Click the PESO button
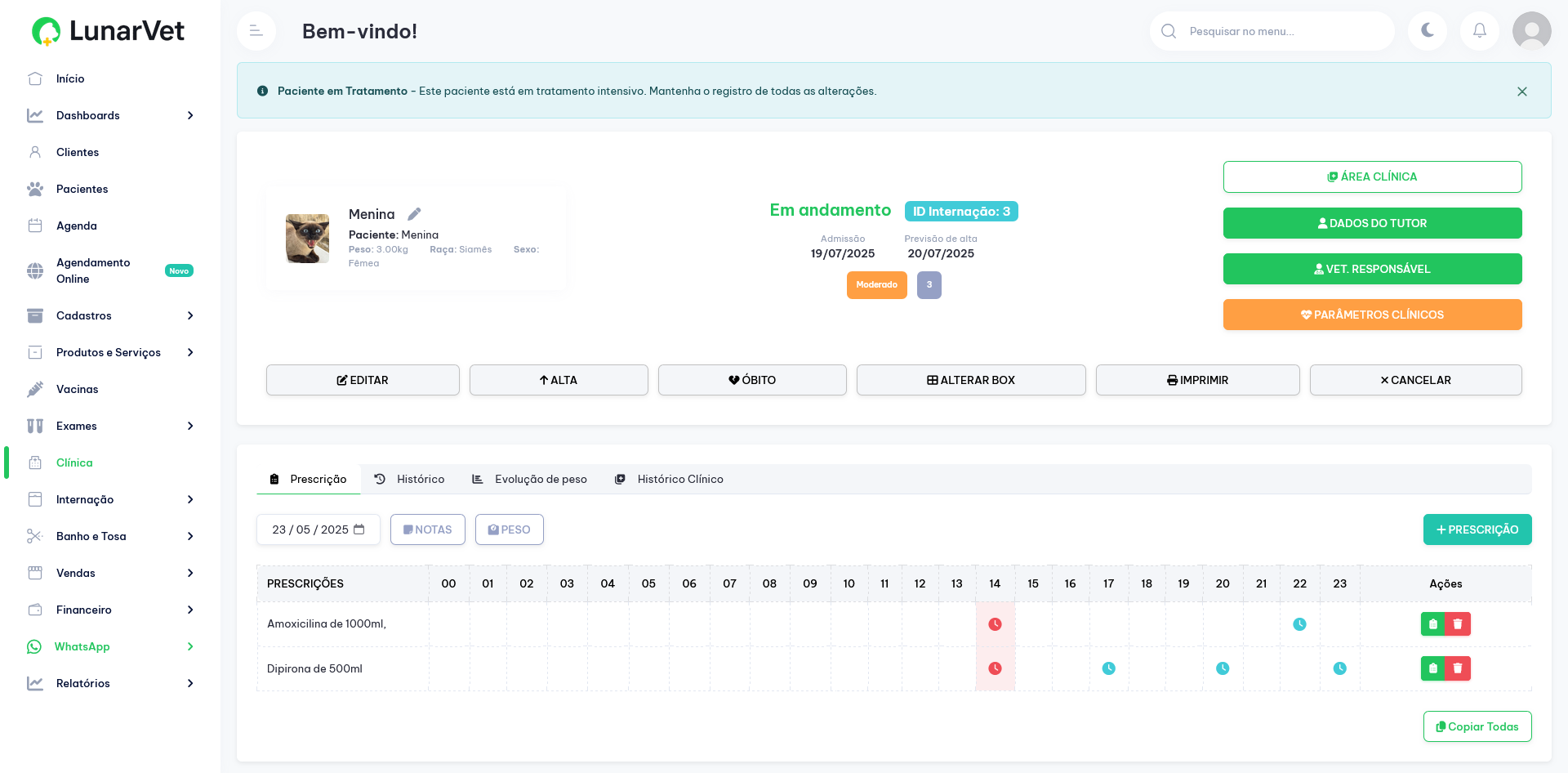1568x773 pixels. [510, 529]
